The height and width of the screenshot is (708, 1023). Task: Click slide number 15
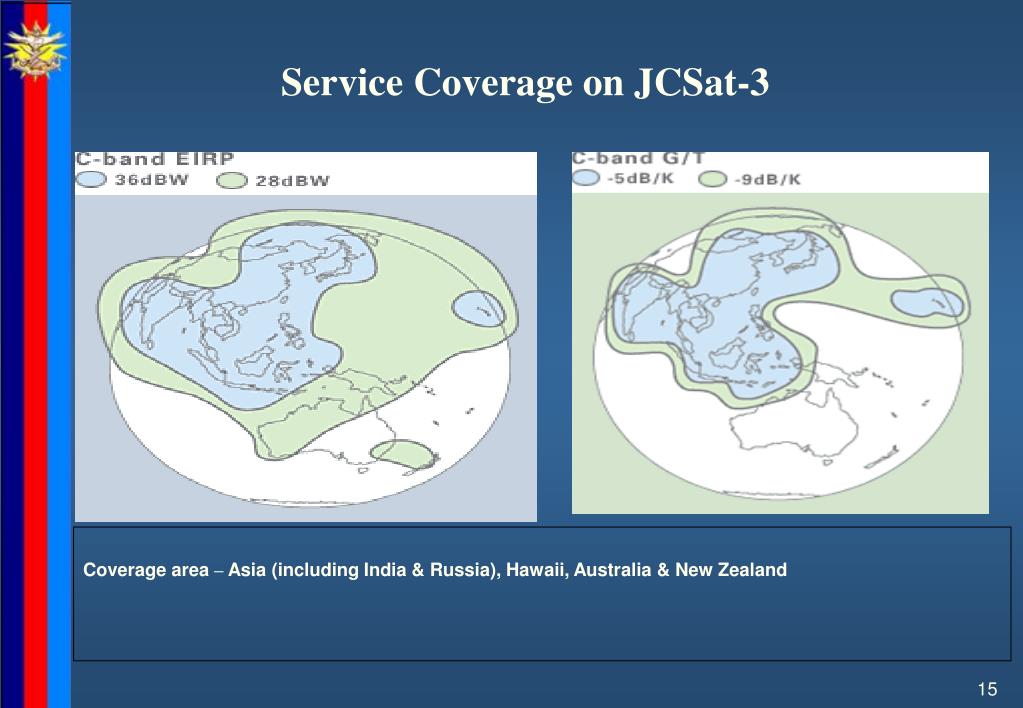coord(987,688)
